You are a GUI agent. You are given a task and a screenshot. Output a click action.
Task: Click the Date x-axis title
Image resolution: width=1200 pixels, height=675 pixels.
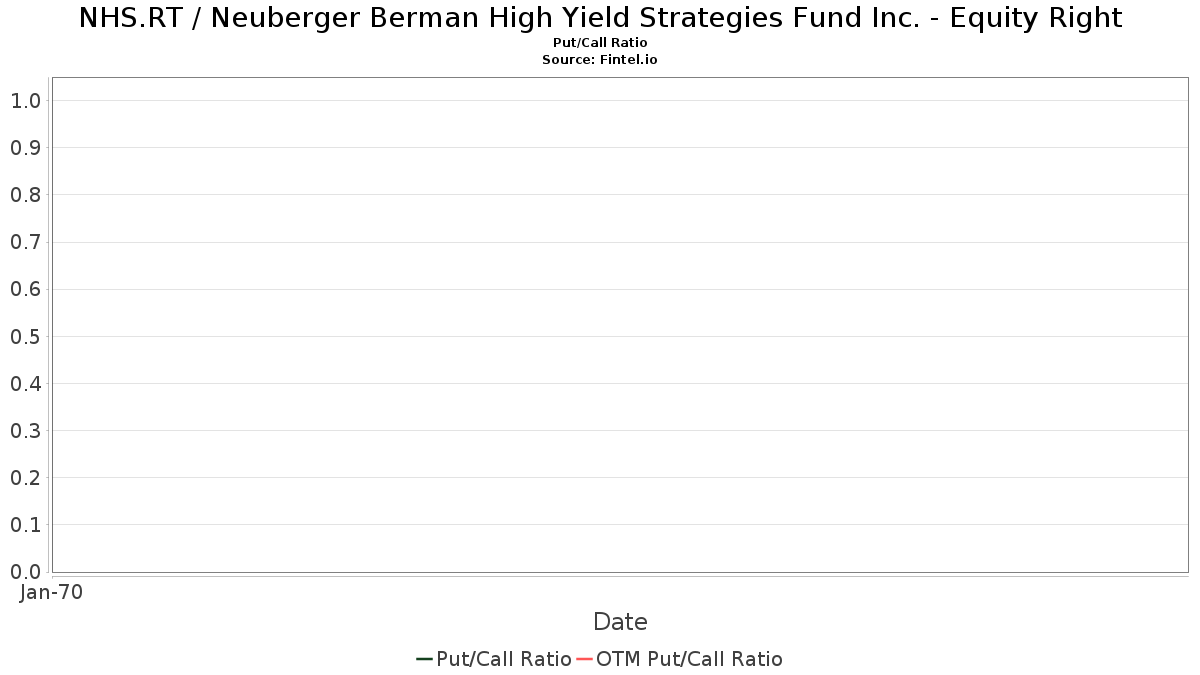tap(620, 621)
